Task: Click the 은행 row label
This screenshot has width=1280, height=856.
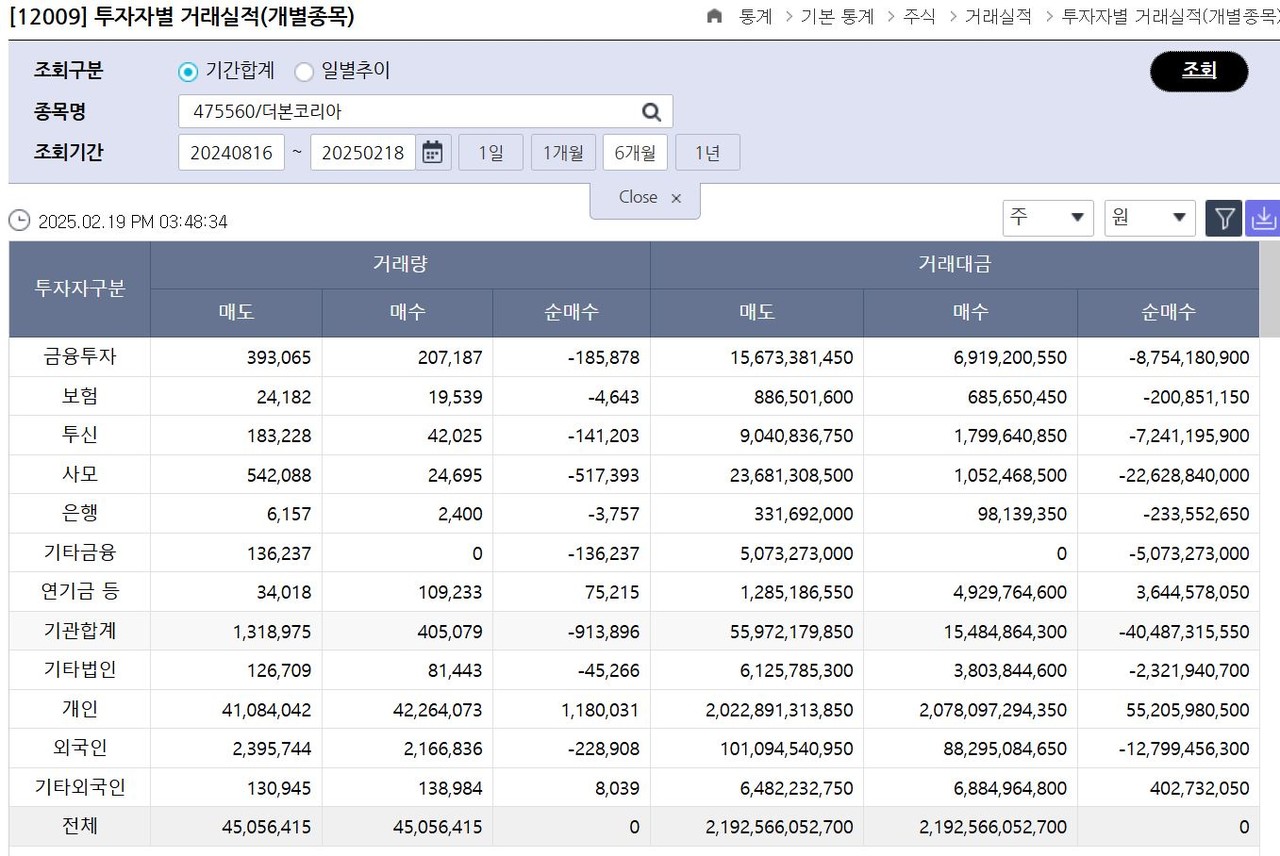Action: 80,513
